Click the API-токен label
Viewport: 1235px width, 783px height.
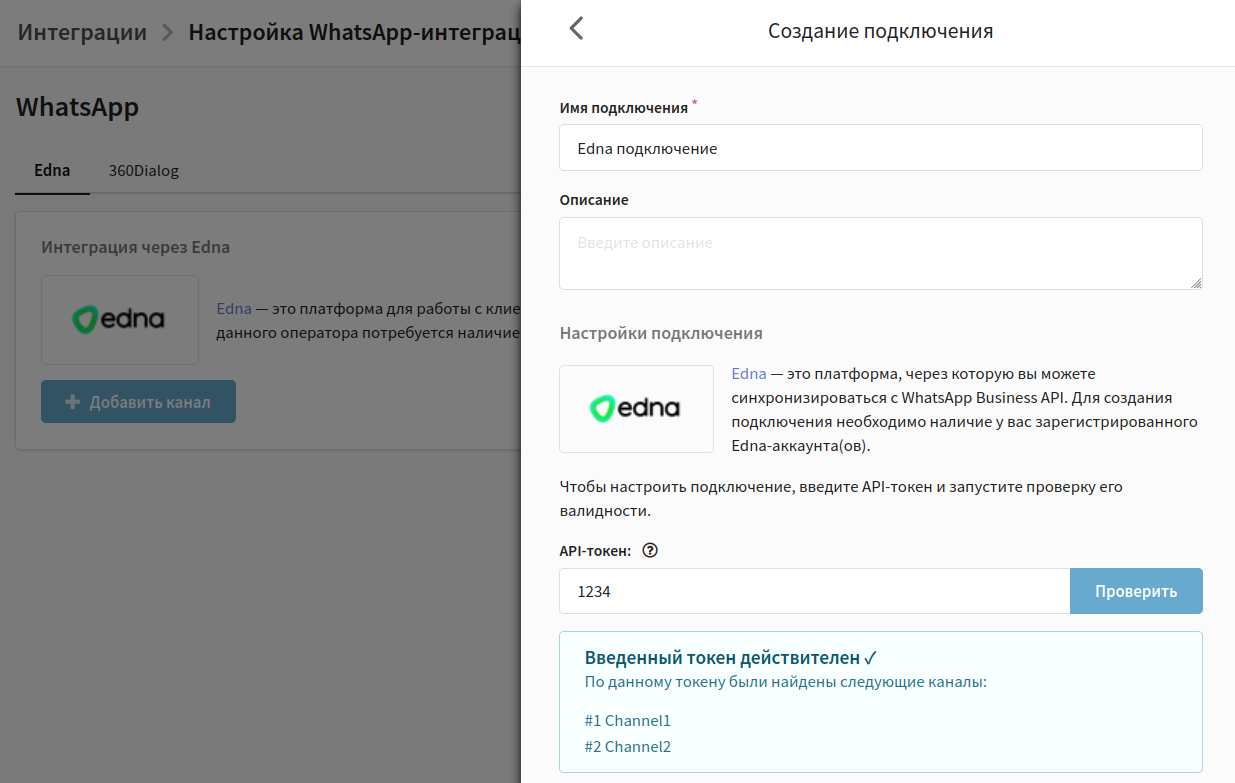click(595, 550)
